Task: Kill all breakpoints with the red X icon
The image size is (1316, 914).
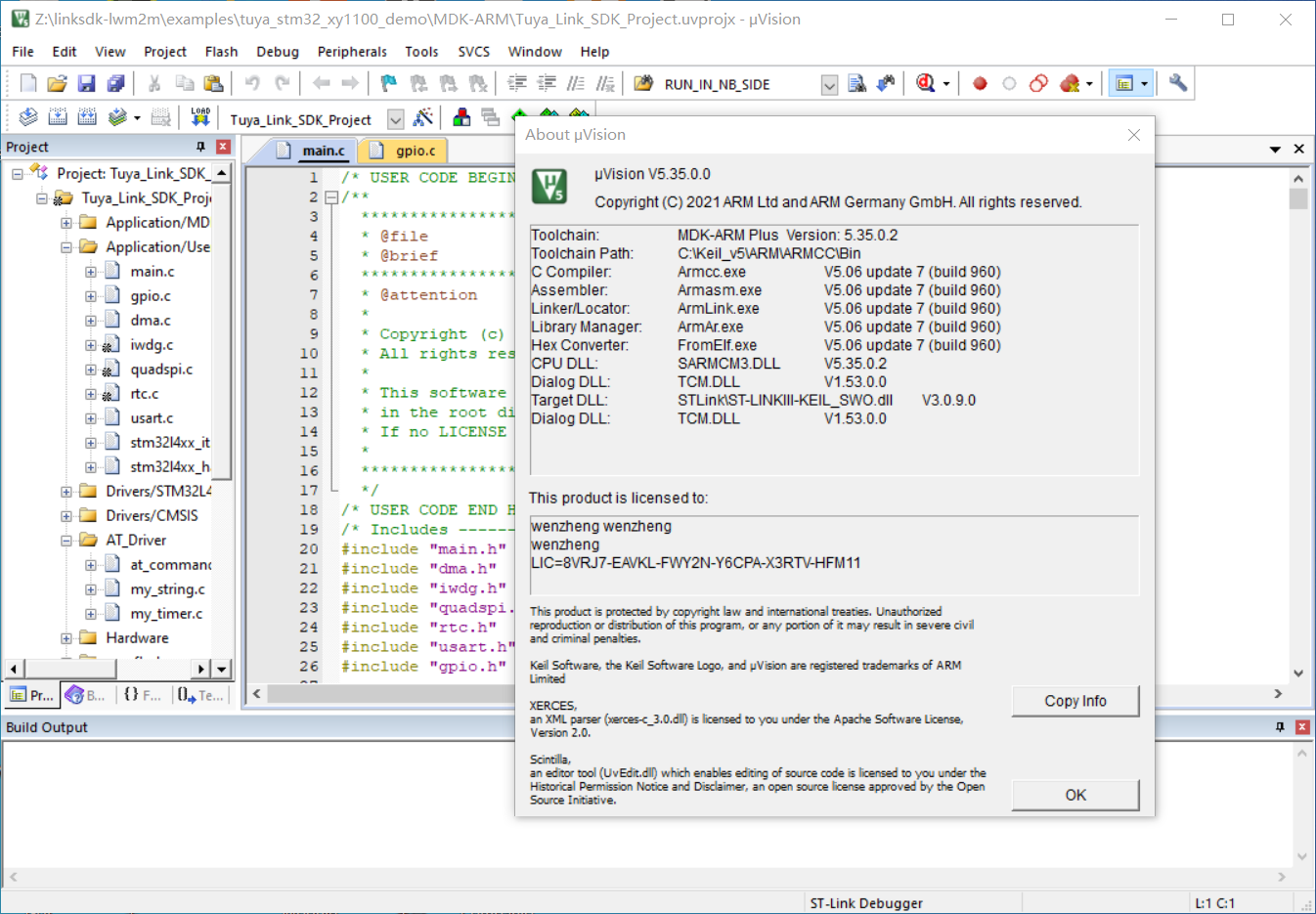Action: click(1070, 84)
